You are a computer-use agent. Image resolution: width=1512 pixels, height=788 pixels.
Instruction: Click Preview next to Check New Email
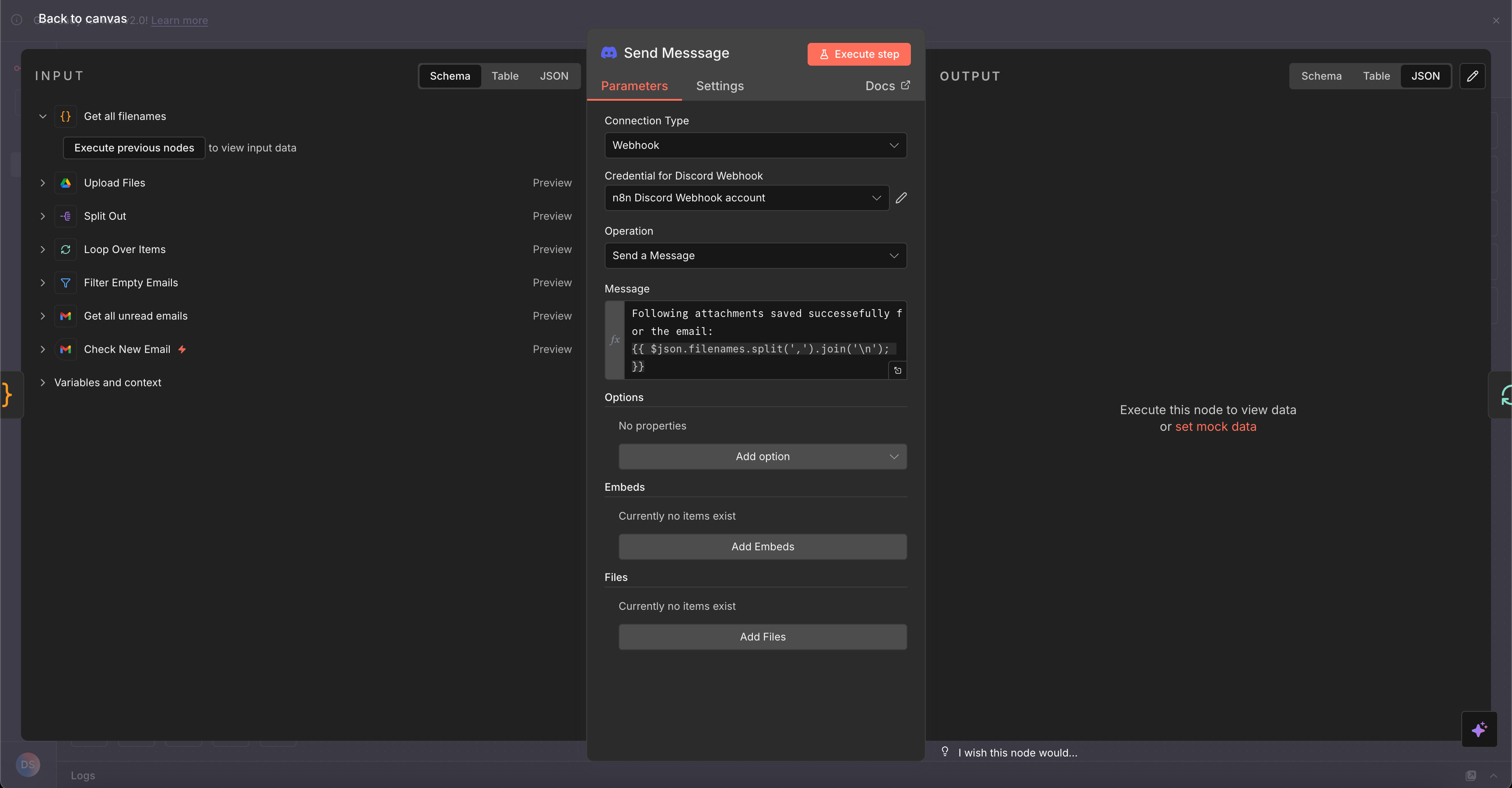point(552,349)
